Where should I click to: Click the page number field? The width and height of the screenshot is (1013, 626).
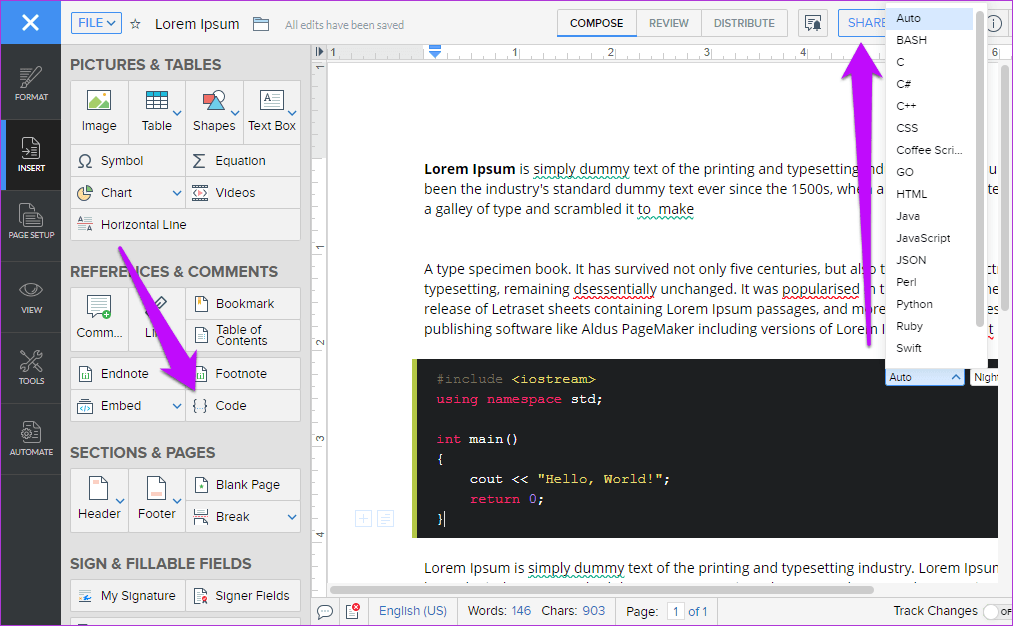(x=676, y=611)
